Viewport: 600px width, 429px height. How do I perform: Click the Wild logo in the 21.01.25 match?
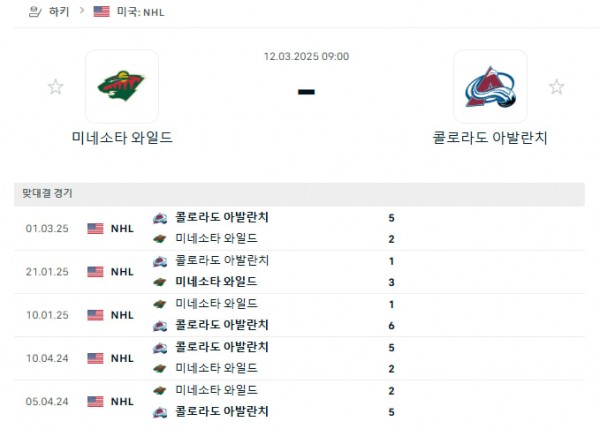point(159,282)
